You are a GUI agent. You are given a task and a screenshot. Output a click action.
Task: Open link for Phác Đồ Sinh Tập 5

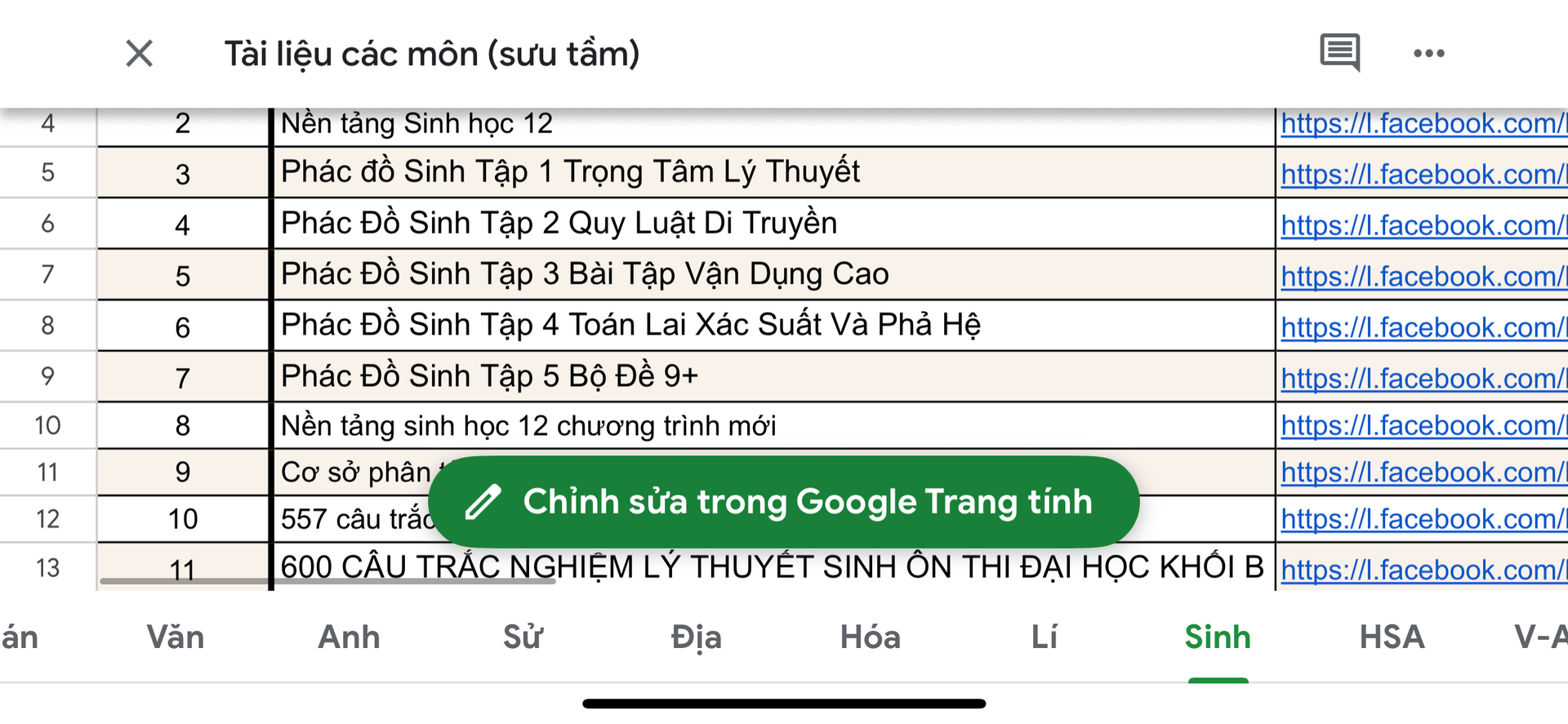1421,379
